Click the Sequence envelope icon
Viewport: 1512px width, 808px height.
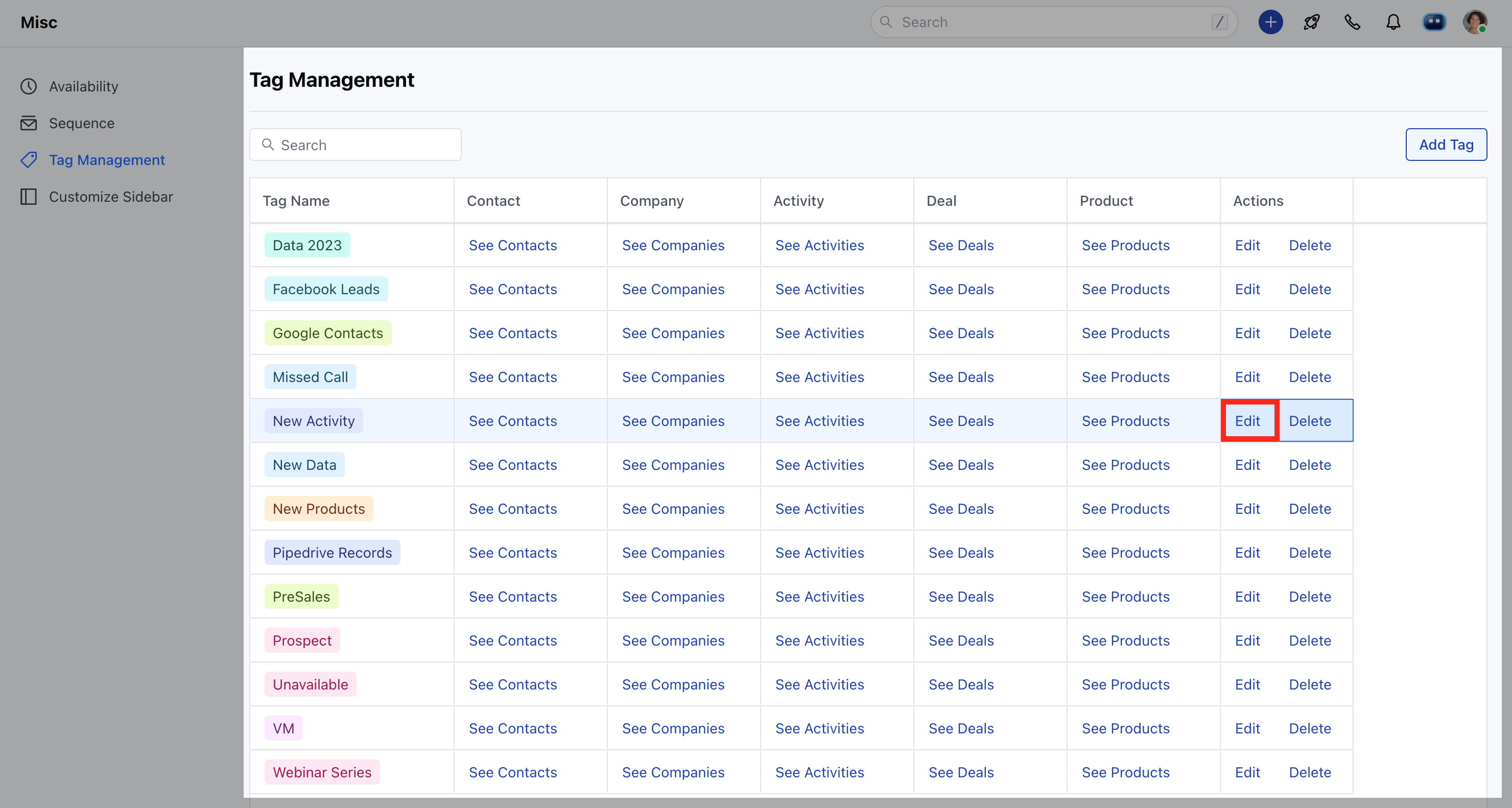pyautogui.click(x=28, y=123)
